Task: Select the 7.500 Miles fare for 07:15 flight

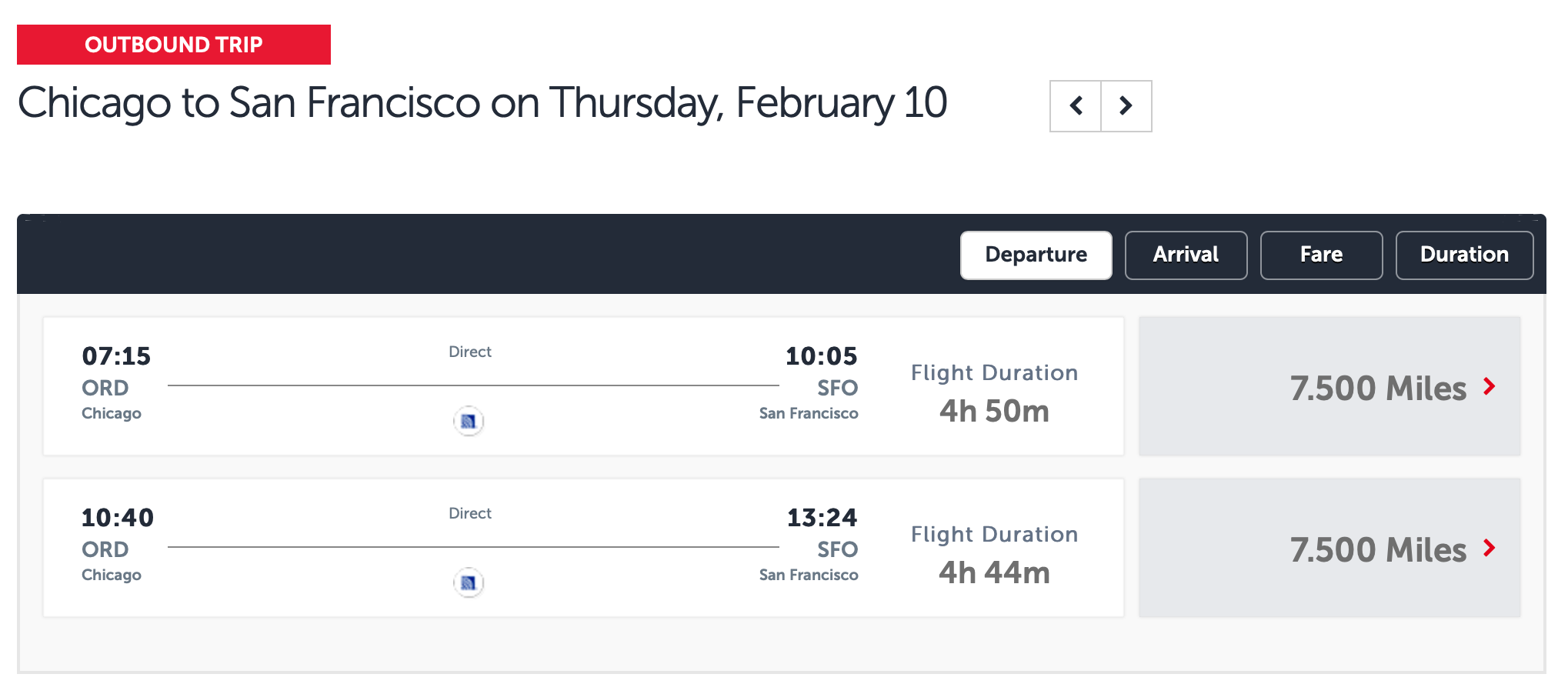Action: [x=1329, y=386]
